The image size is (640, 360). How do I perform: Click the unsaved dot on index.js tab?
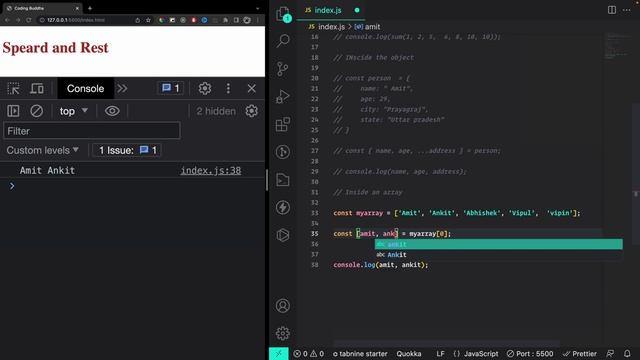(357, 10)
